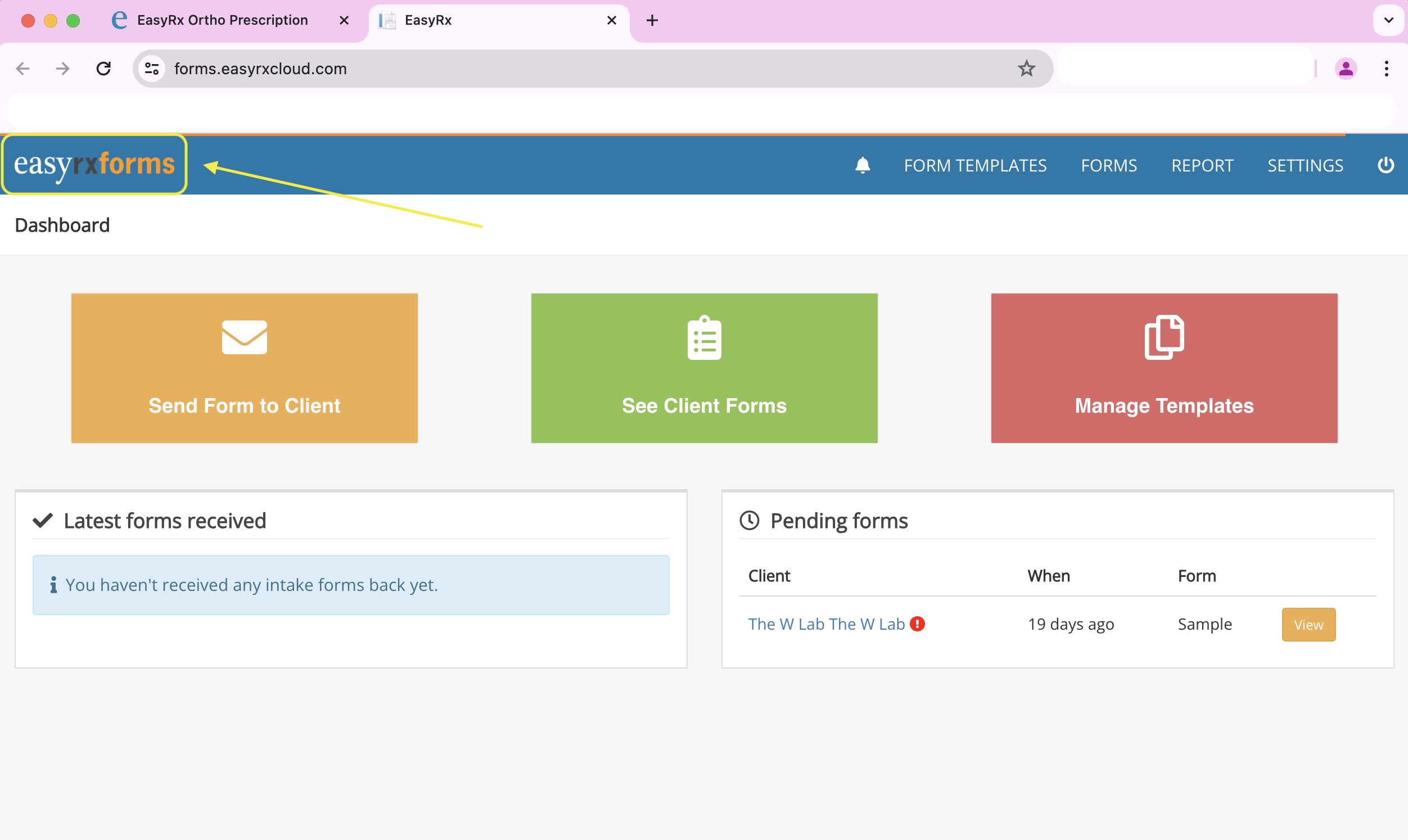Log out with the power icon
Image resolution: width=1408 pixels, height=840 pixels.
(1386, 165)
